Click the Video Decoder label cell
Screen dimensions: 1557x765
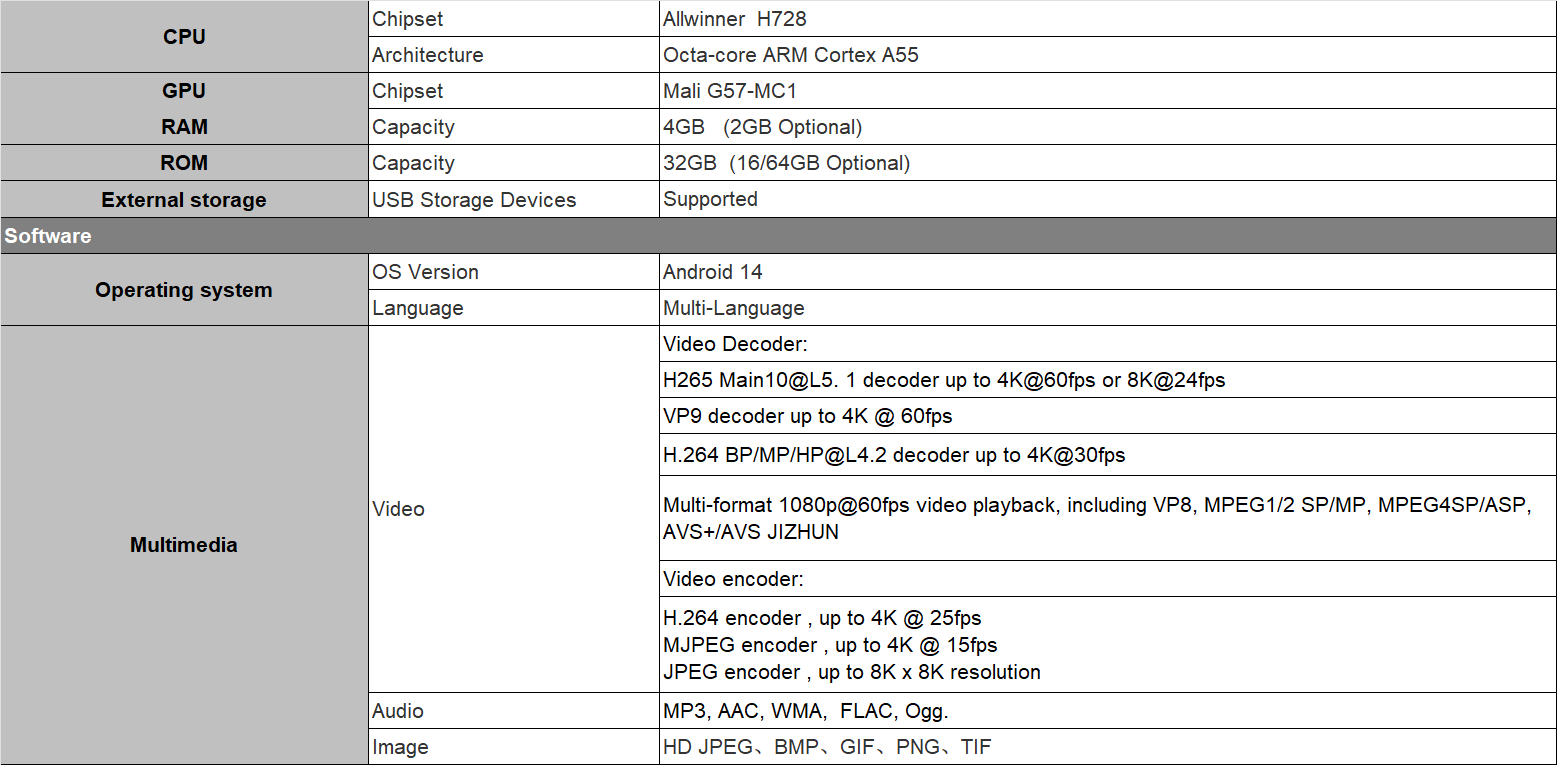coord(1108,344)
